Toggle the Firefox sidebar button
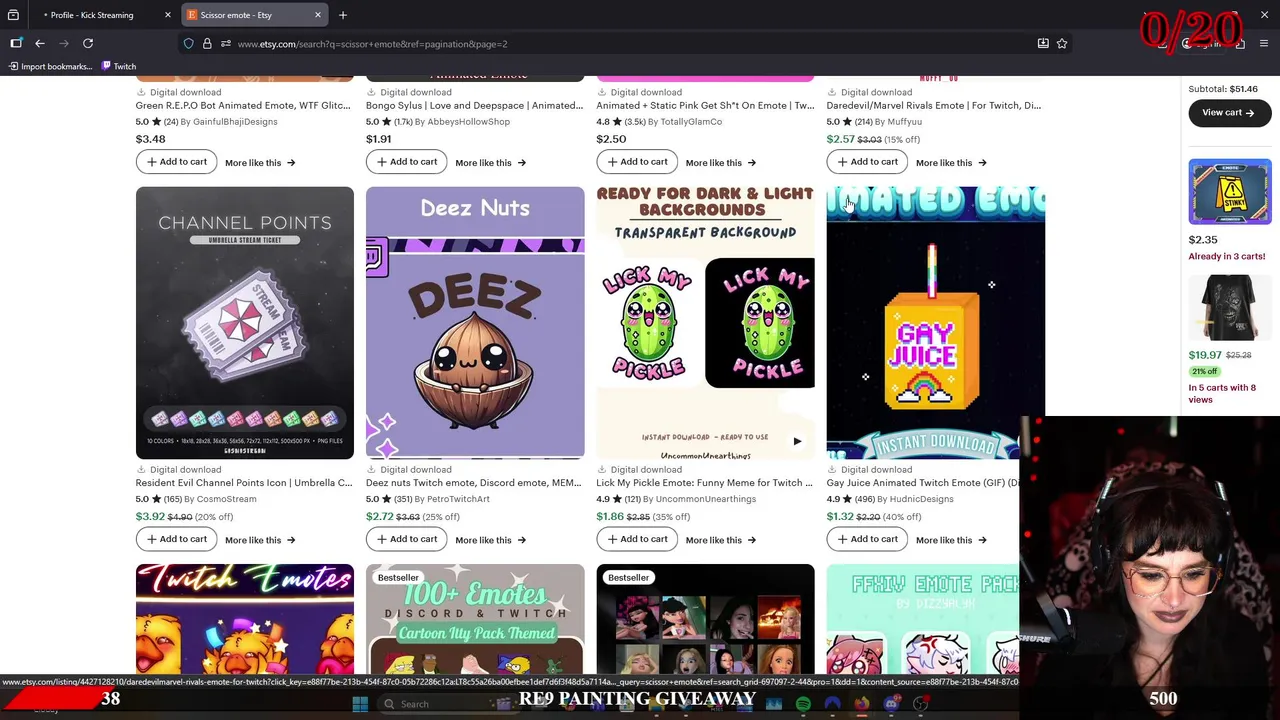1280x720 pixels. point(16,43)
